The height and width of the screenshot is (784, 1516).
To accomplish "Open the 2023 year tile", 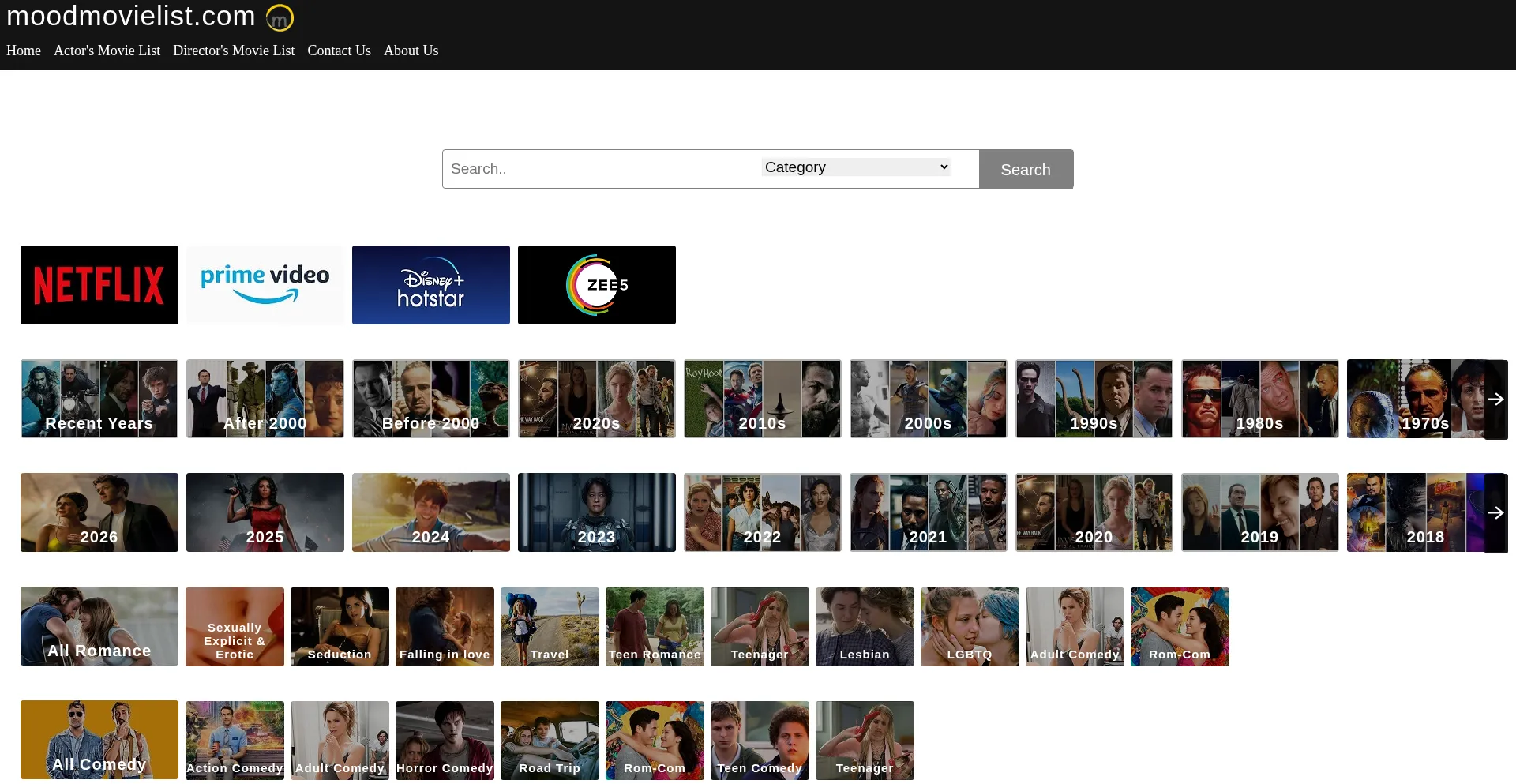I will (597, 512).
